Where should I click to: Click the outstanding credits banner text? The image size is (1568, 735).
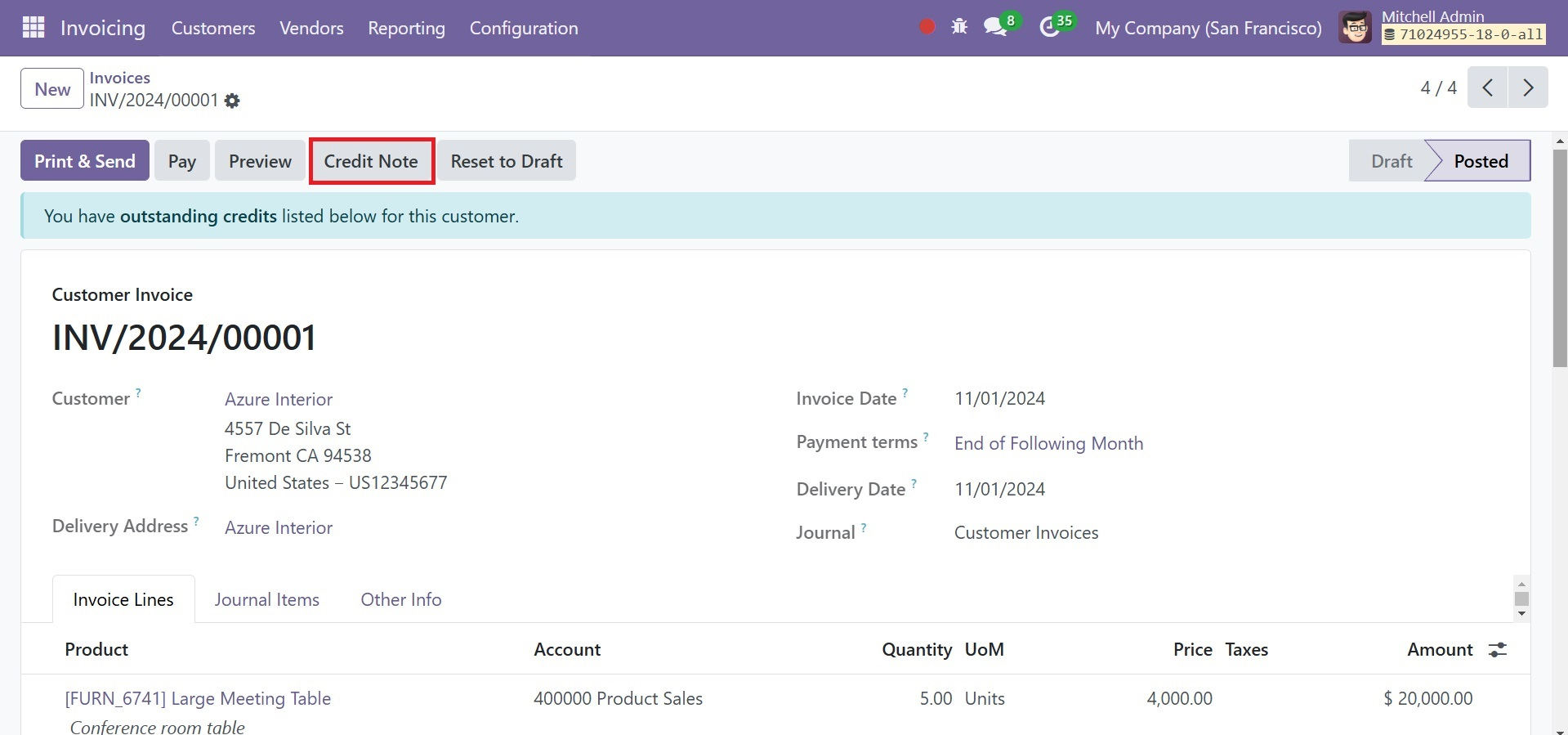[281, 216]
